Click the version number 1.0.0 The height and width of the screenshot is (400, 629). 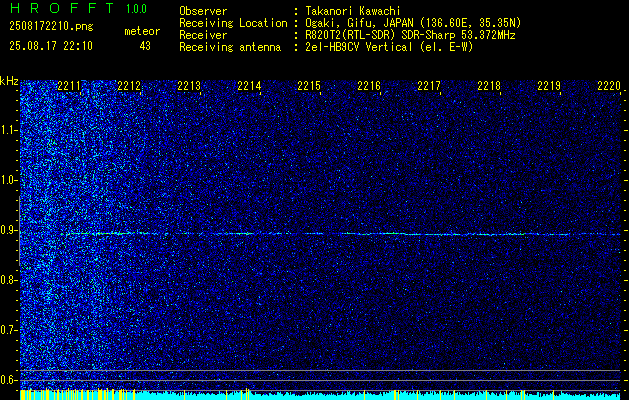tap(136, 8)
